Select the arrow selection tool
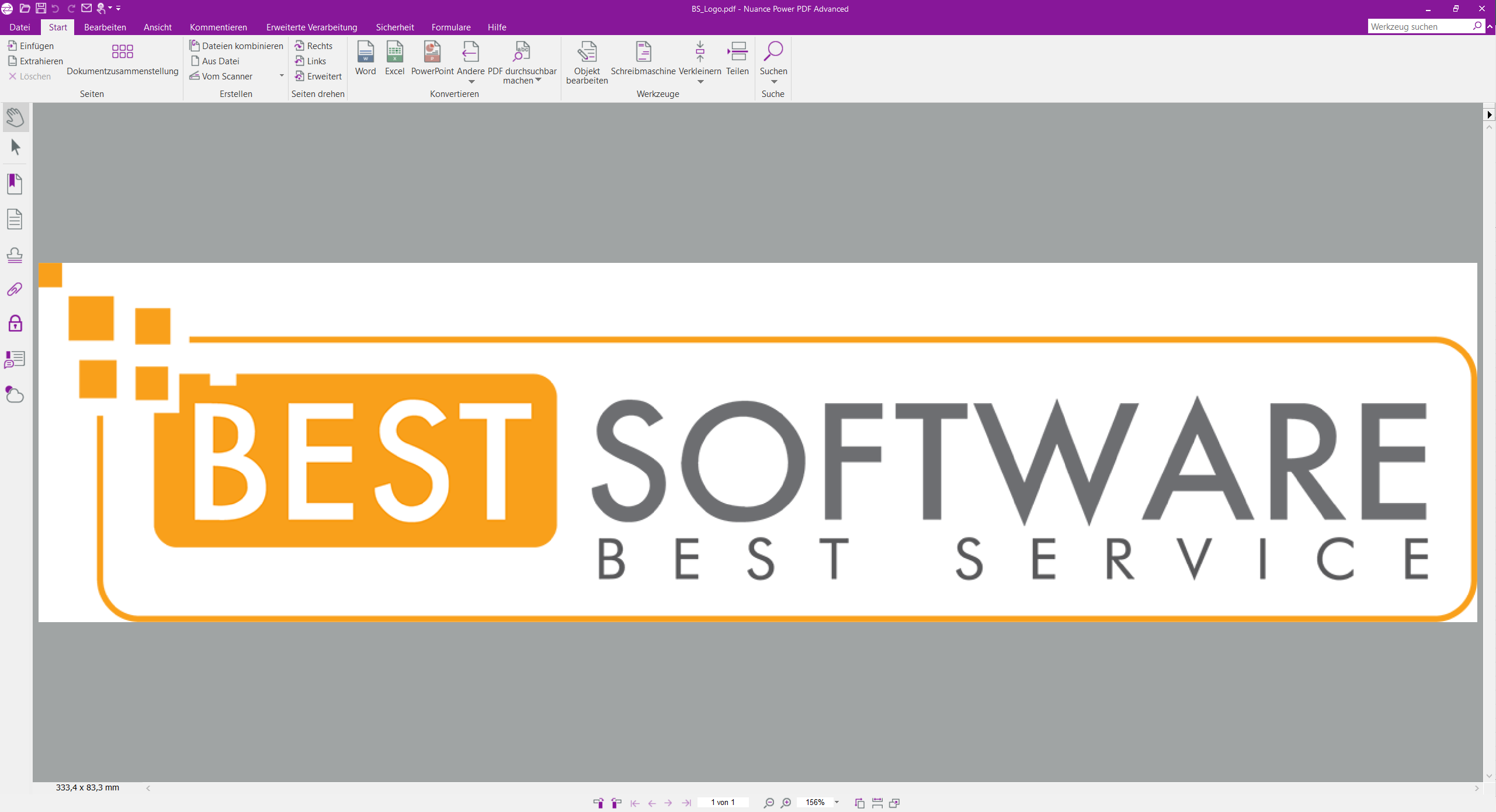Screen dimensions: 1496x812 coord(16,147)
